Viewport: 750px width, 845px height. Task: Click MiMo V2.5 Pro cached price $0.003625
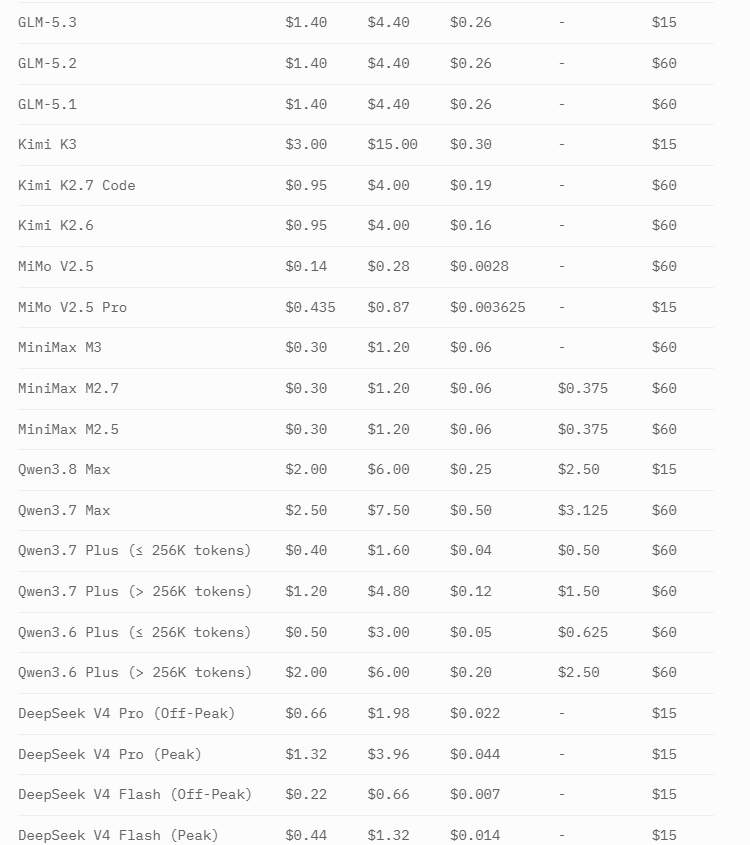pos(487,307)
